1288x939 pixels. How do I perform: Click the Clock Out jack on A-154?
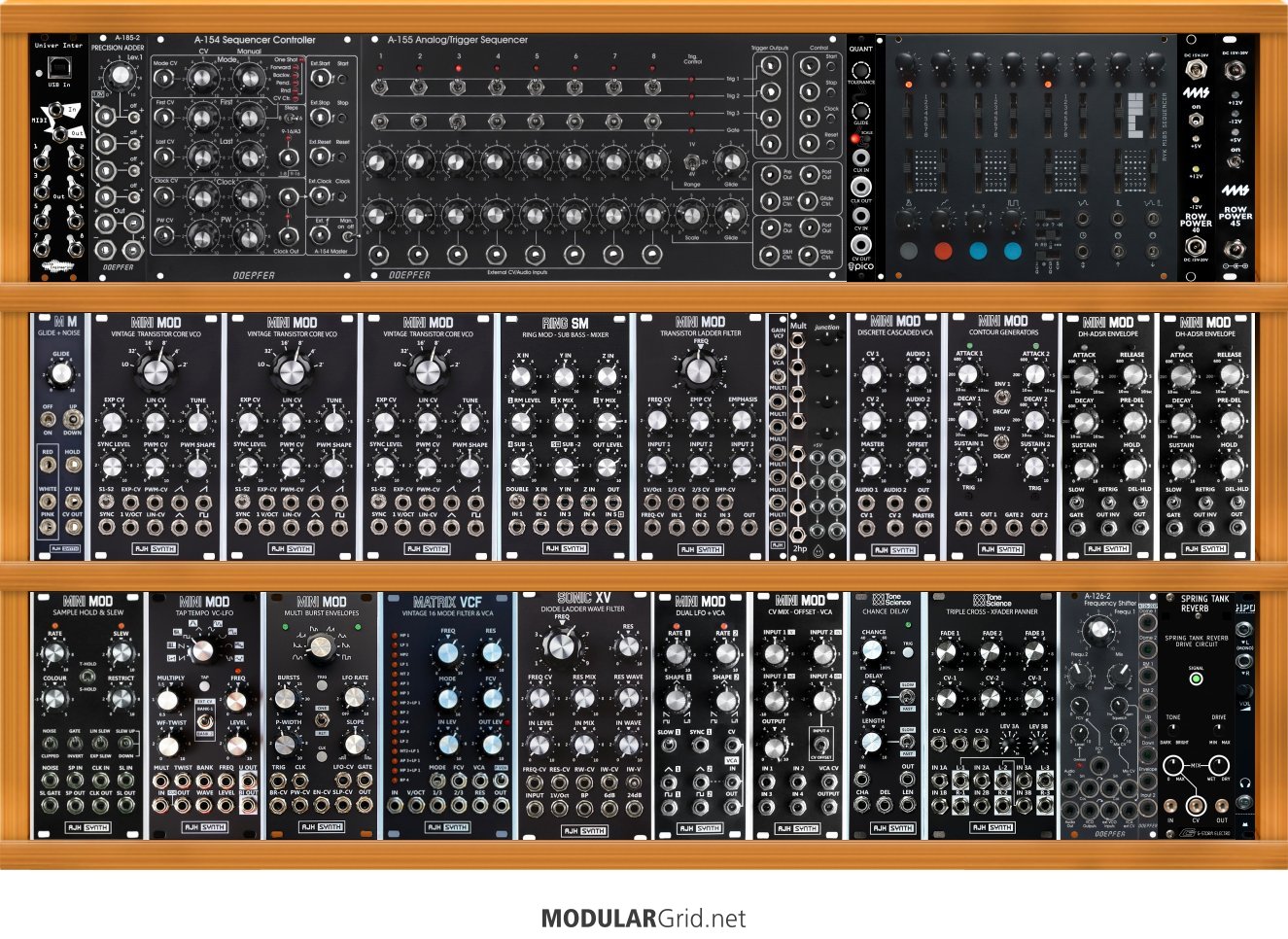pyautogui.click(x=289, y=234)
